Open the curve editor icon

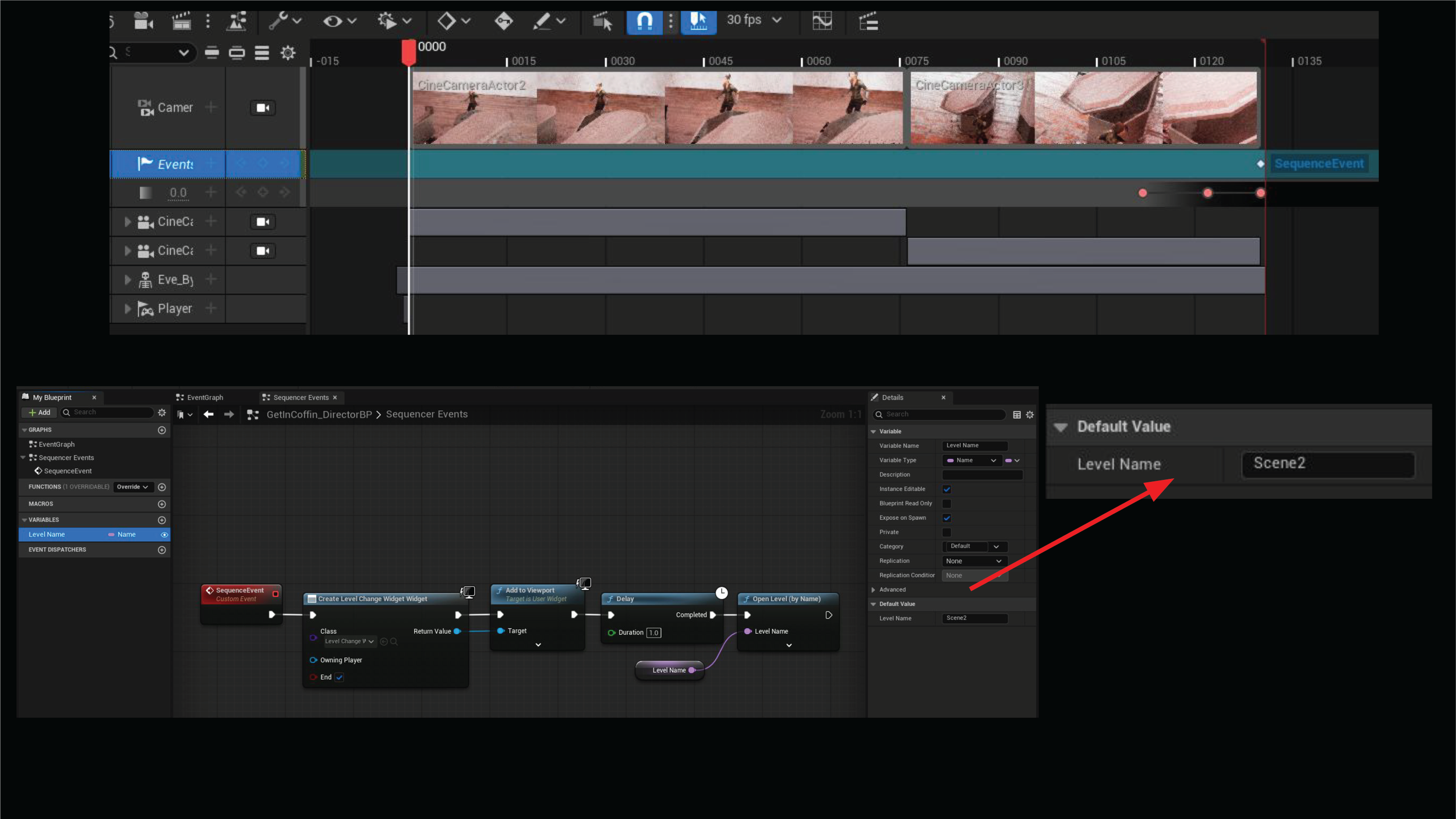822,22
